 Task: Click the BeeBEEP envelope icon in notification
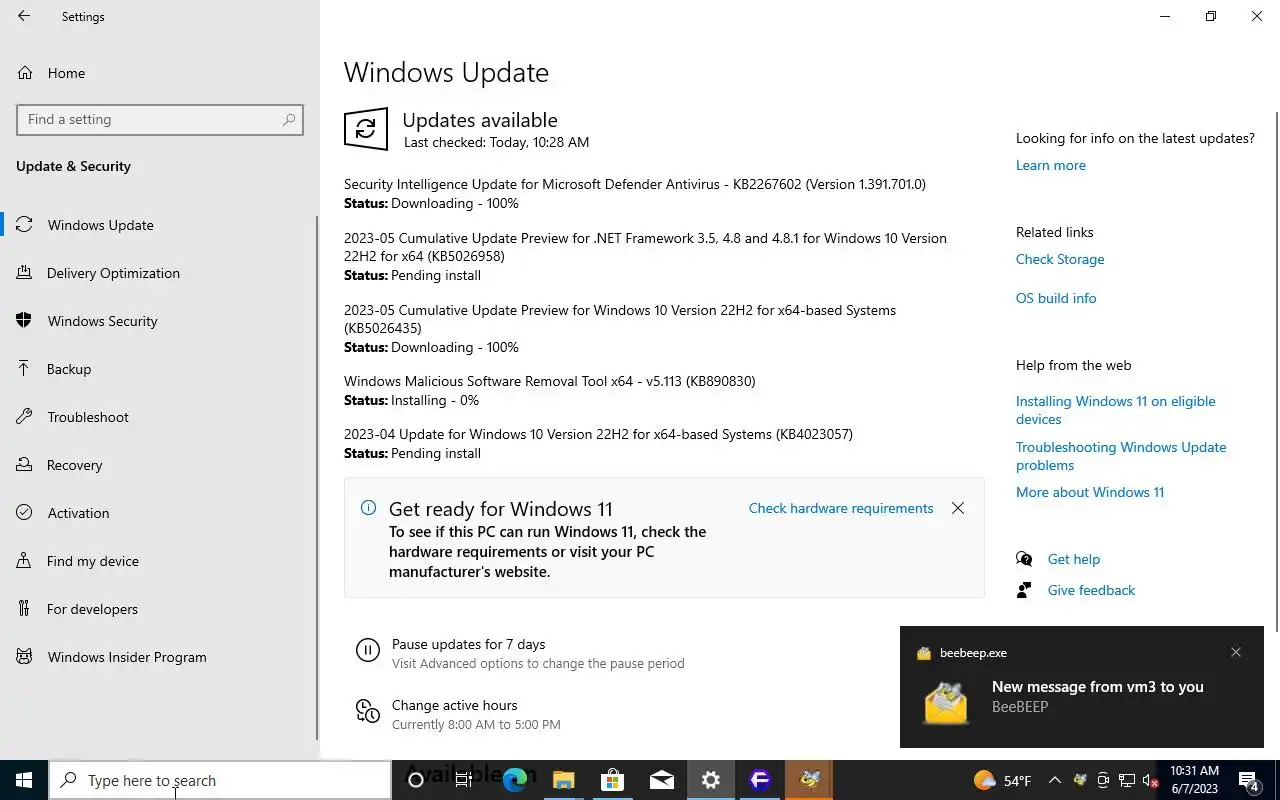pos(946,703)
